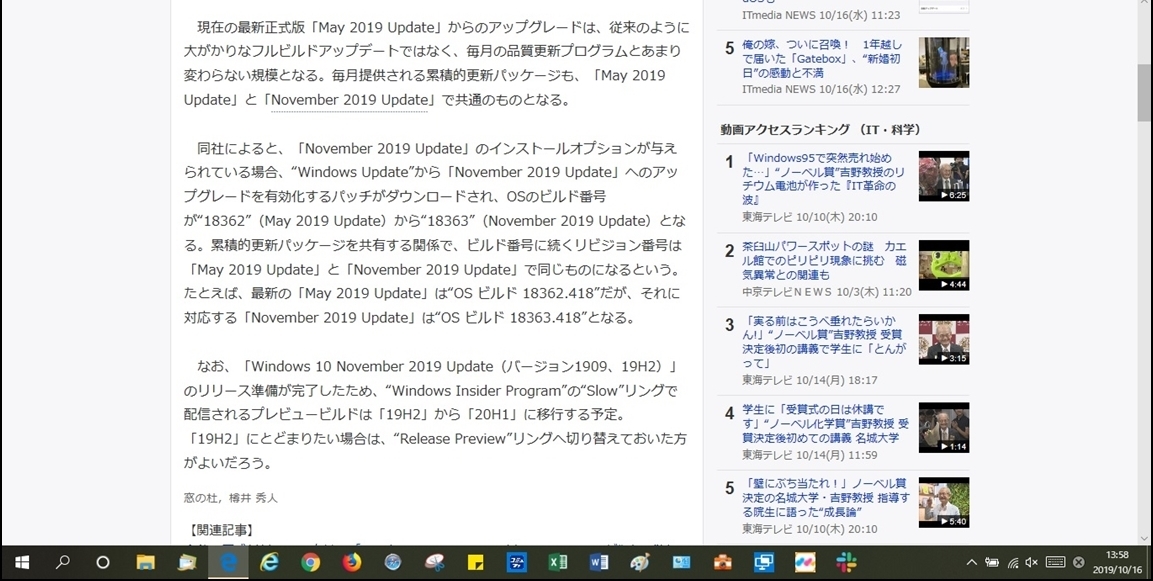Select 動画アクセスランキング heading text
Viewport: 1153px width, 581px height.
[821, 129]
